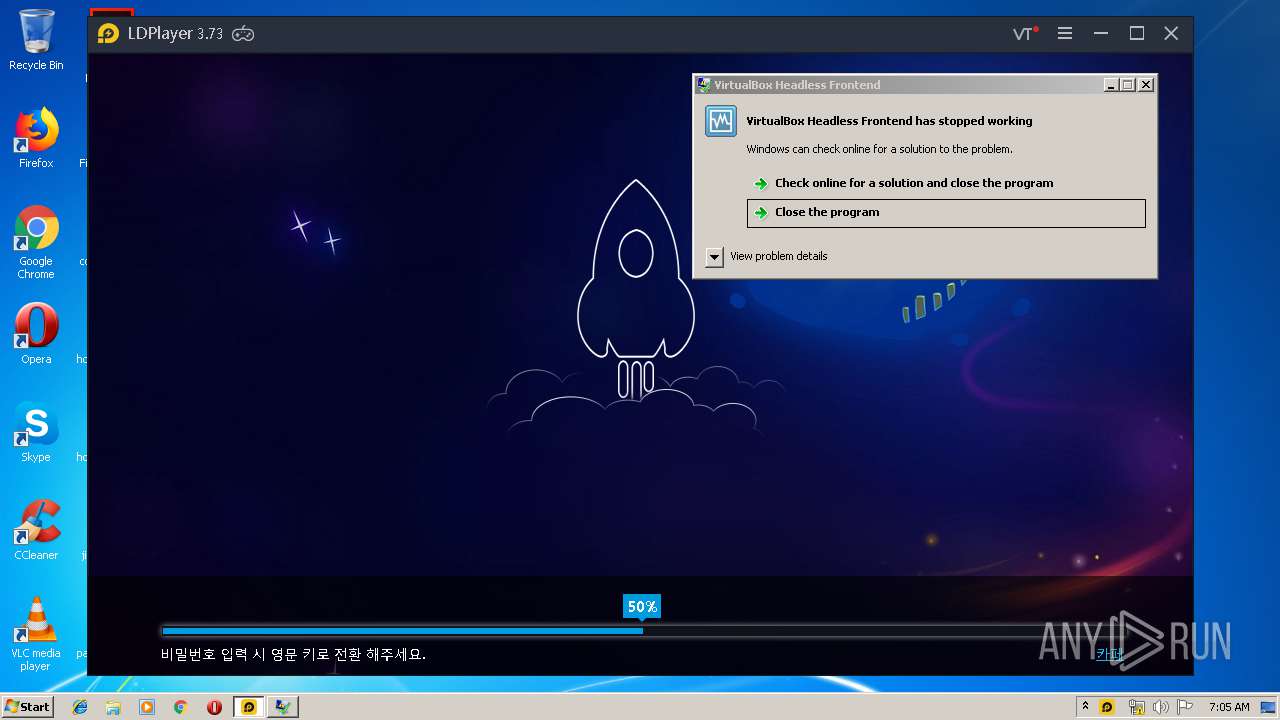Image resolution: width=1280 pixels, height=720 pixels.
Task: Show hidden system tray icons
Action: [1085, 706]
